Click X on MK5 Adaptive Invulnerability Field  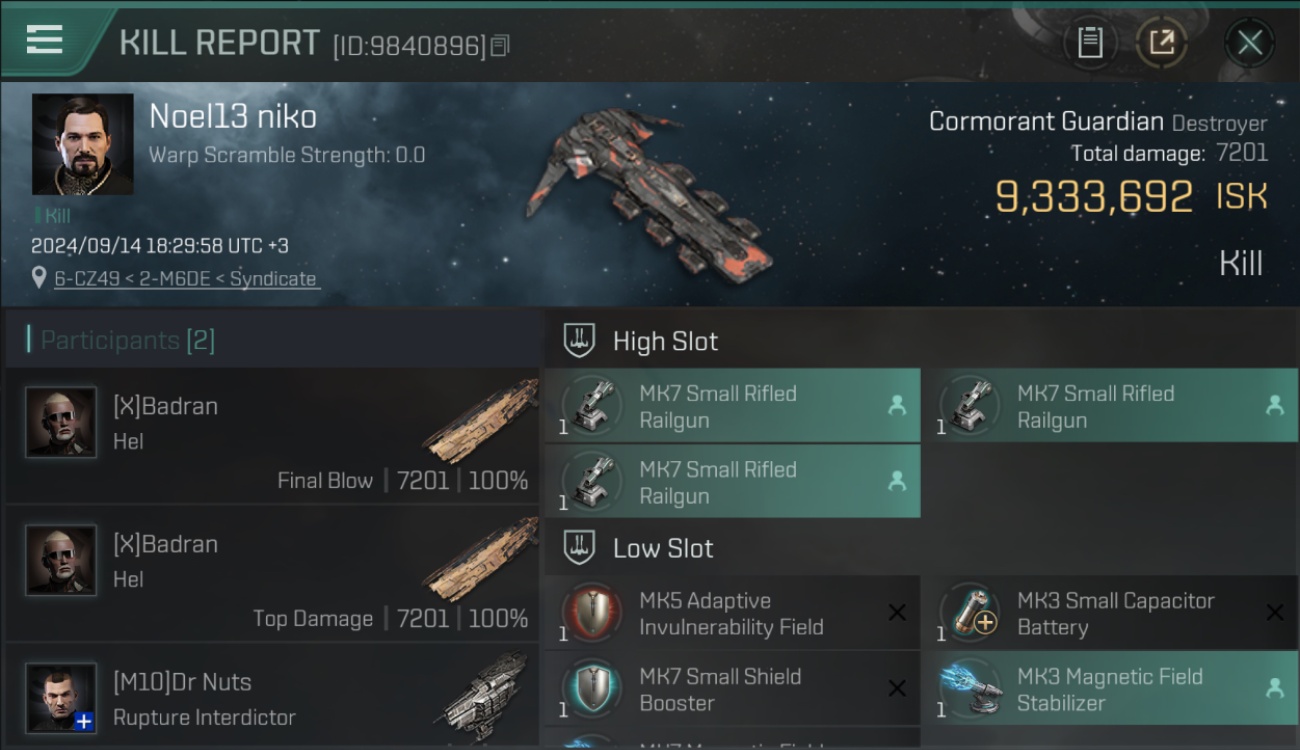[x=897, y=612]
